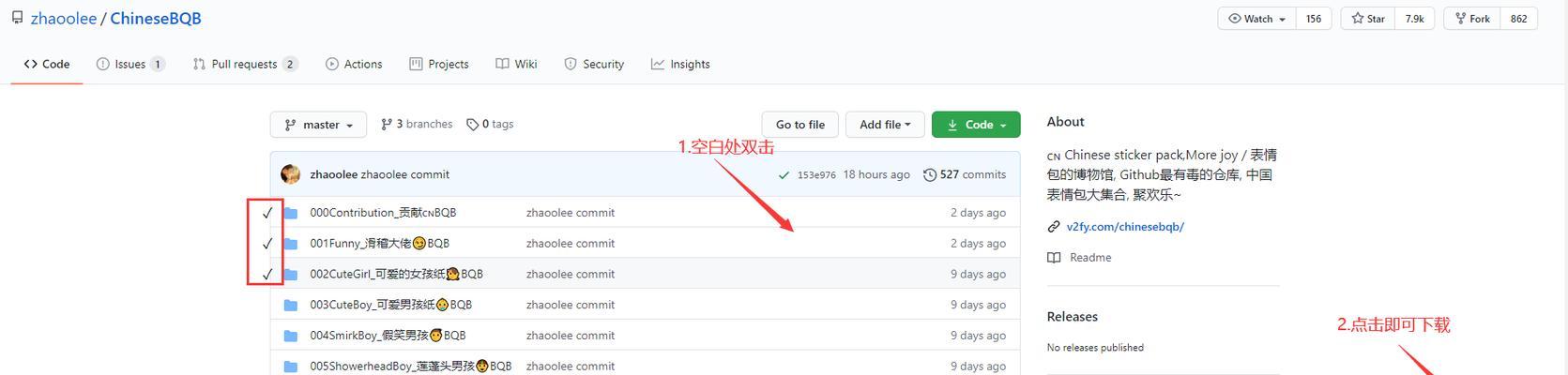Click the 156 watchers count
The image size is (1568, 375).
pos(1314,19)
